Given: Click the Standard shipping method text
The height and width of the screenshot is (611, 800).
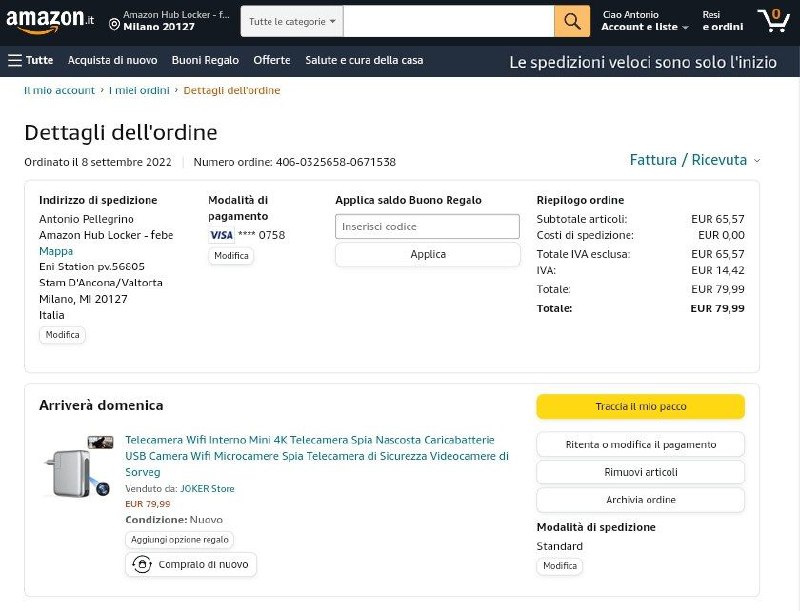Looking at the screenshot, I should [559, 546].
